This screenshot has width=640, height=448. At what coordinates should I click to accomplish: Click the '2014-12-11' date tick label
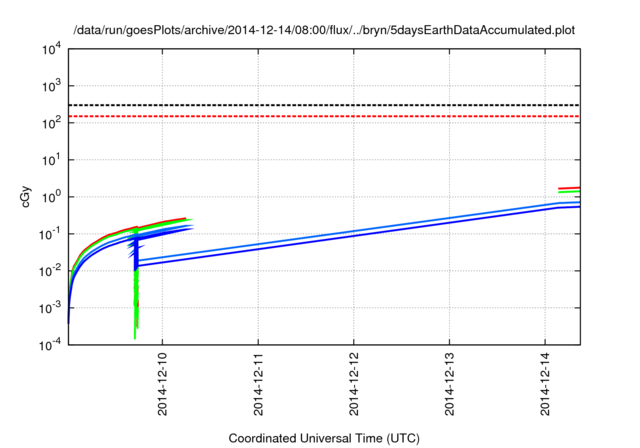[x=258, y=384]
